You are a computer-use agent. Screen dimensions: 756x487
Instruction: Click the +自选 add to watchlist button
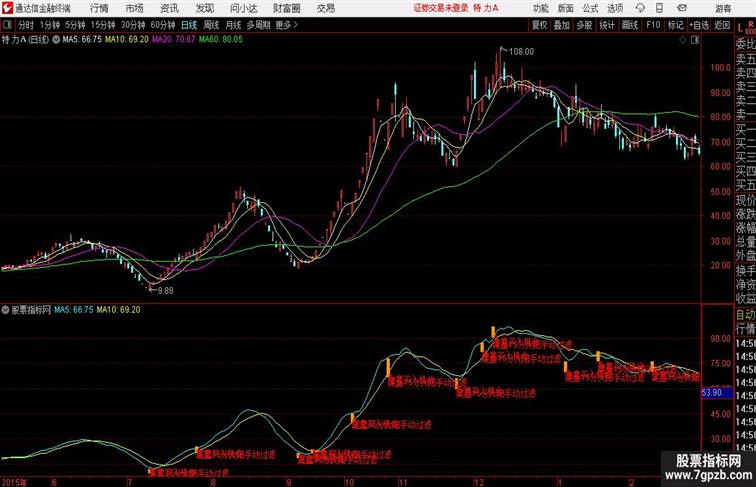699,25
